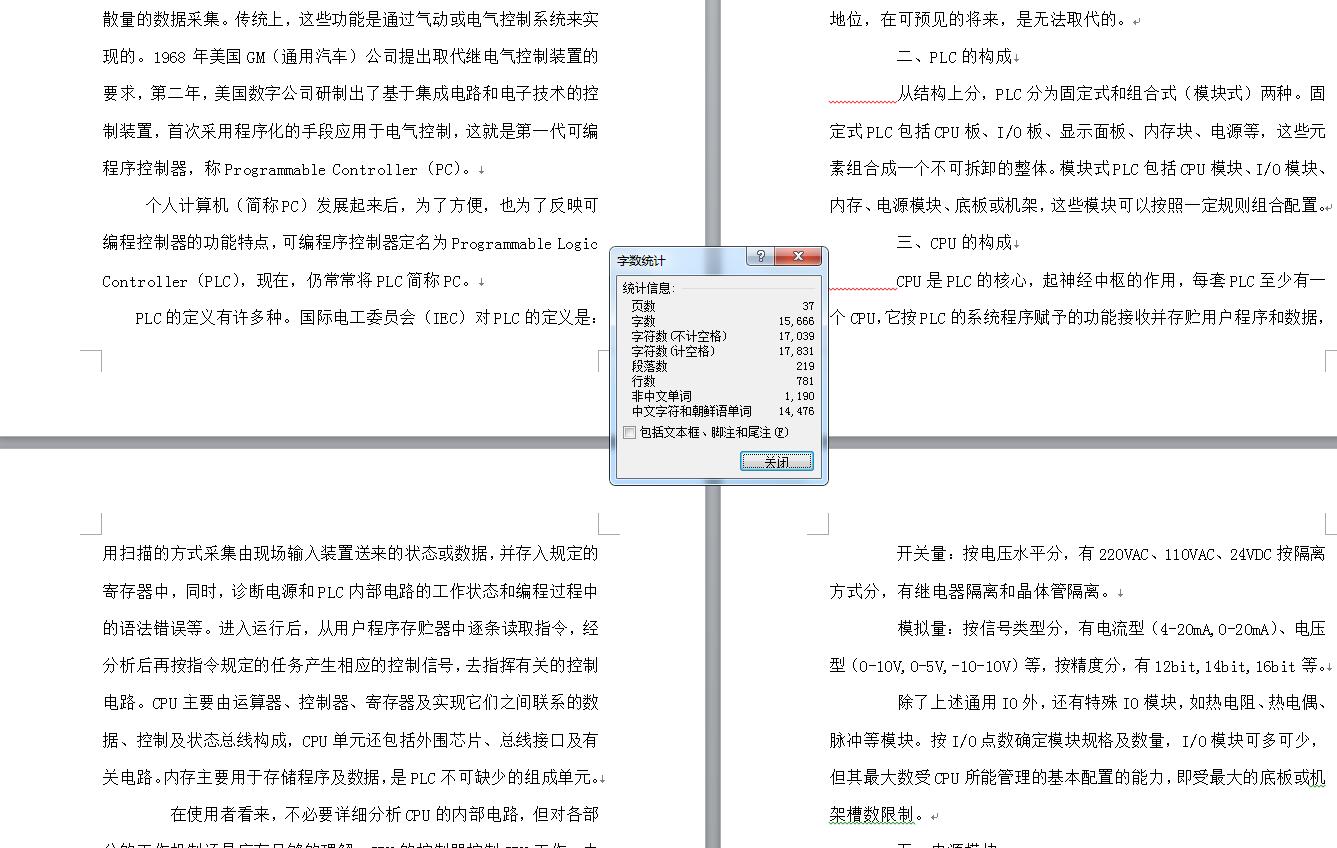
Task: Click the 非中文单词 1,190 row
Action: point(722,396)
